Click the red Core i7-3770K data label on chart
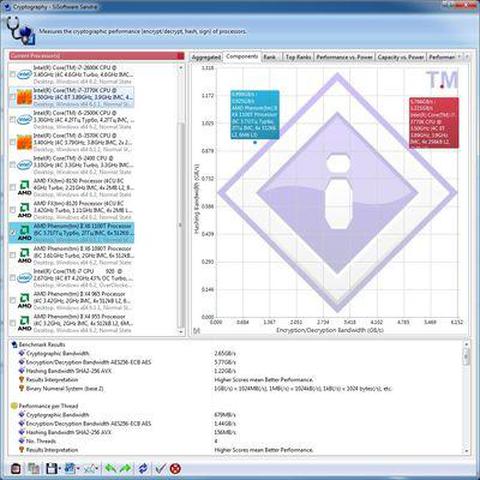 pos(434,123)
